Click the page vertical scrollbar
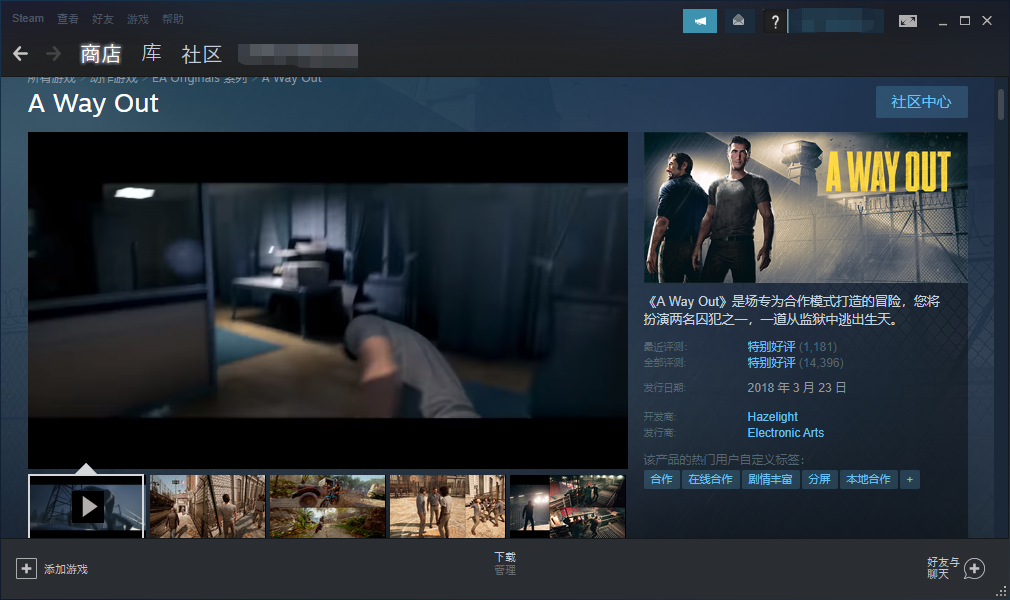The image size is (1010, 600). point(1001,104)
